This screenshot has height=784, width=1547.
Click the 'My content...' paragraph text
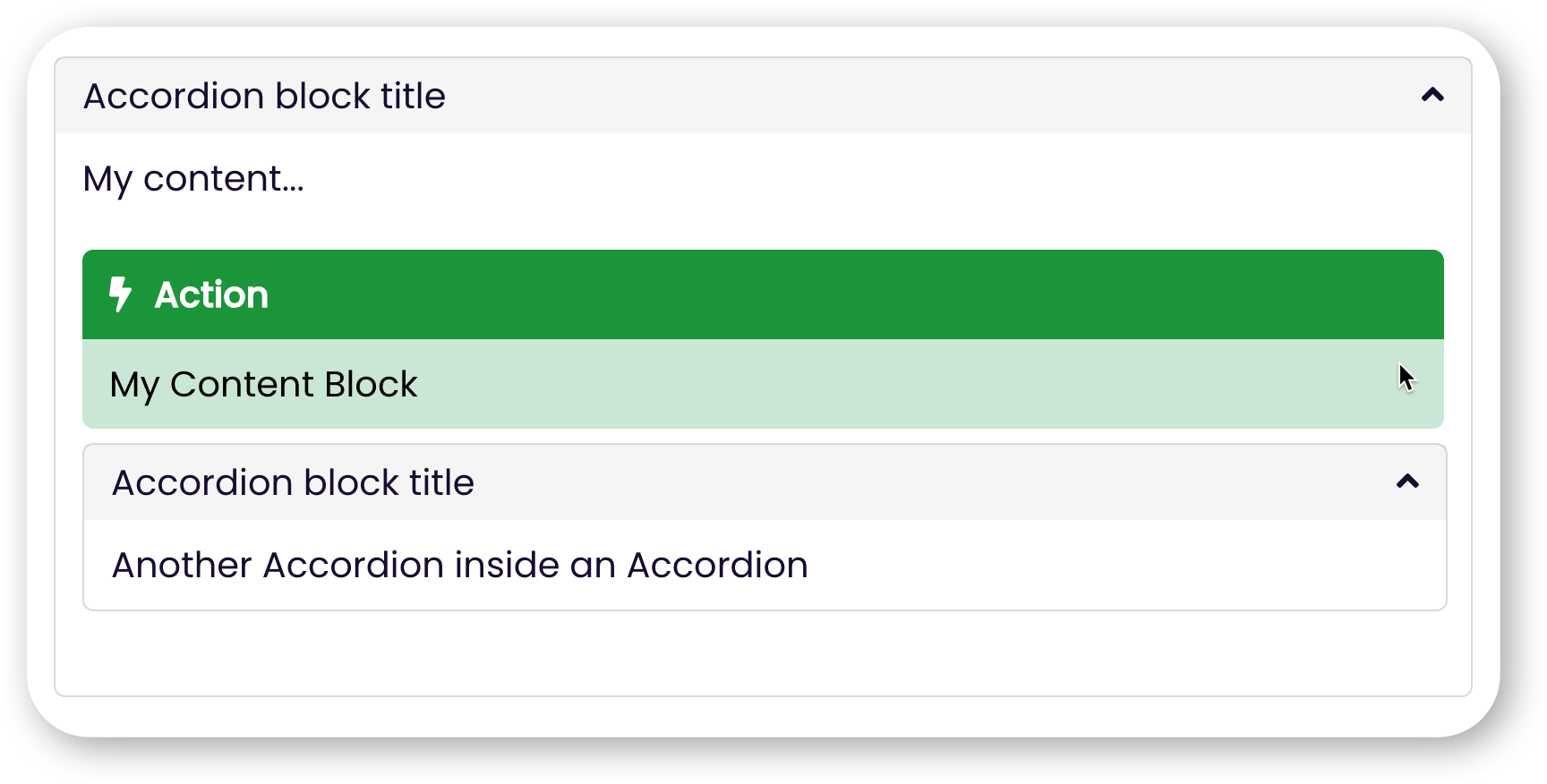pyautogui.click(x=193, y=179)
